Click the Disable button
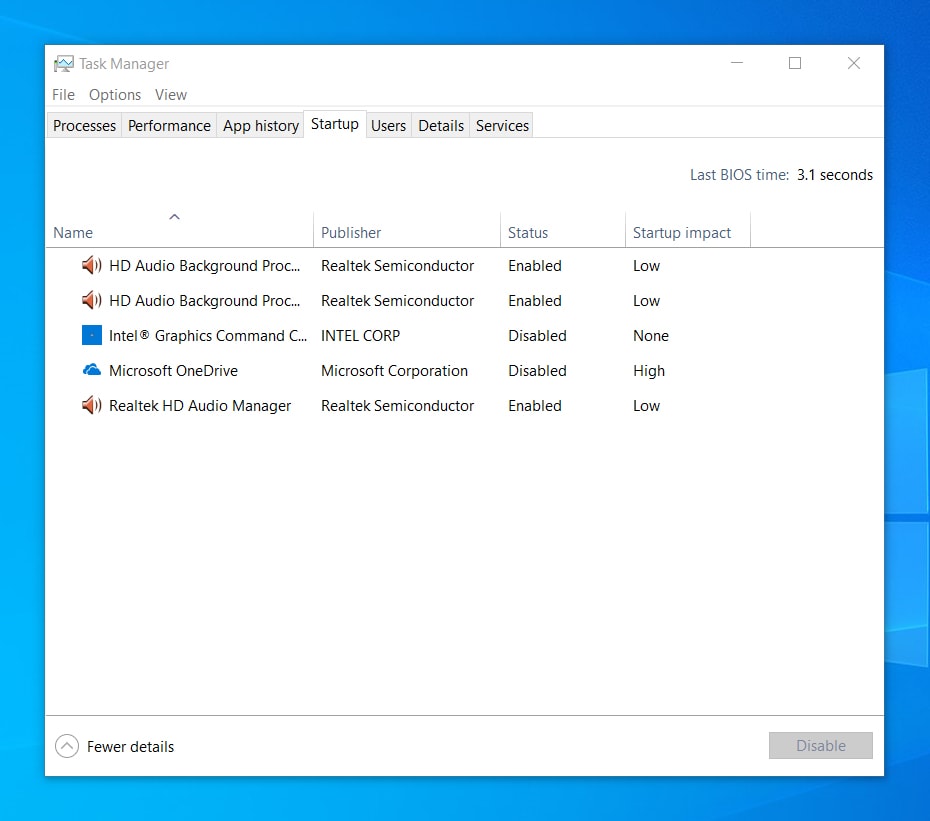The width and height of the screenshot is (930, 821). coord(820,745)
